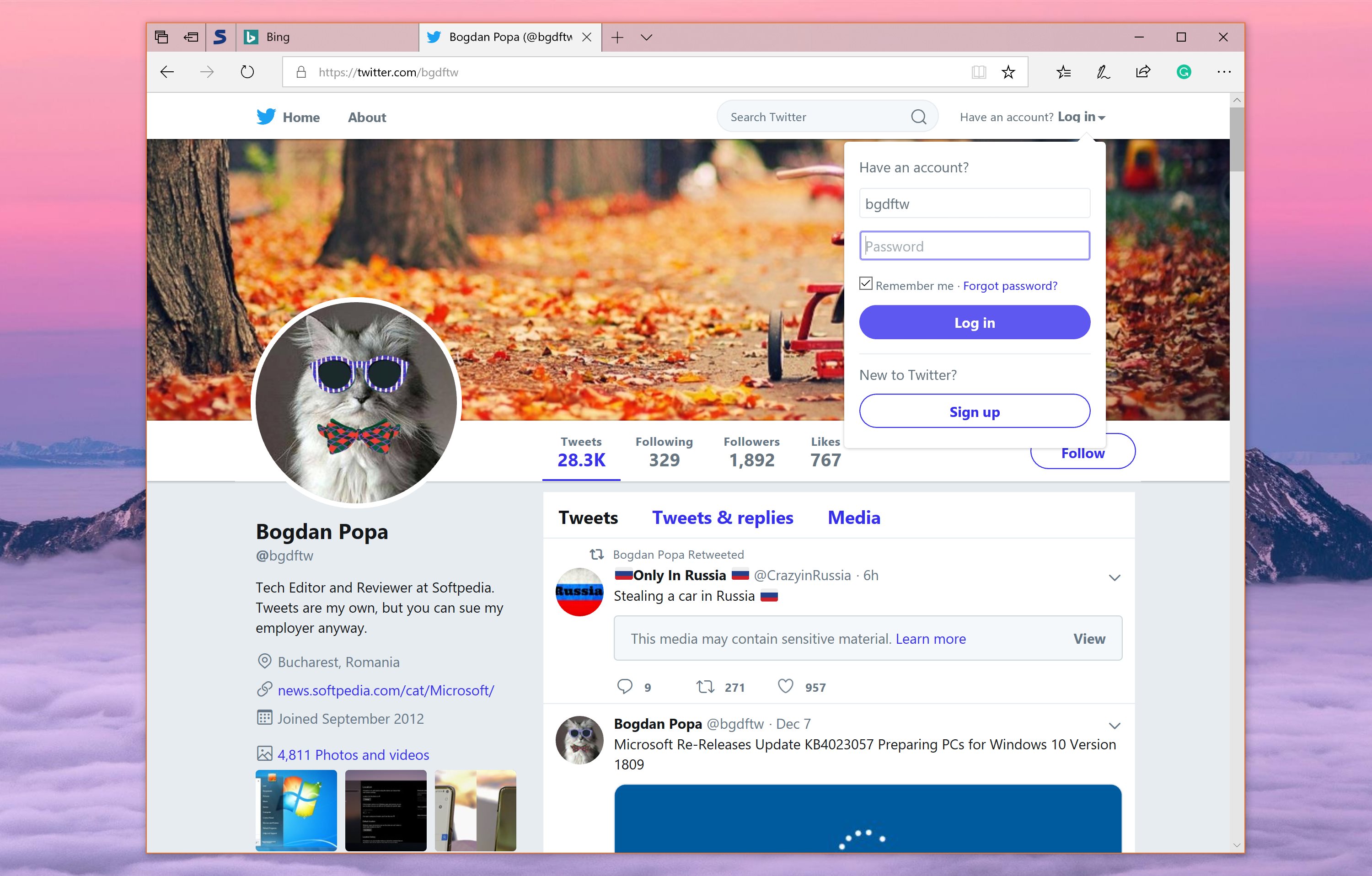Select the Tweets 28.3K stat
The image size is (1372, 876).
pyautogui.click(x=581, y=452)
